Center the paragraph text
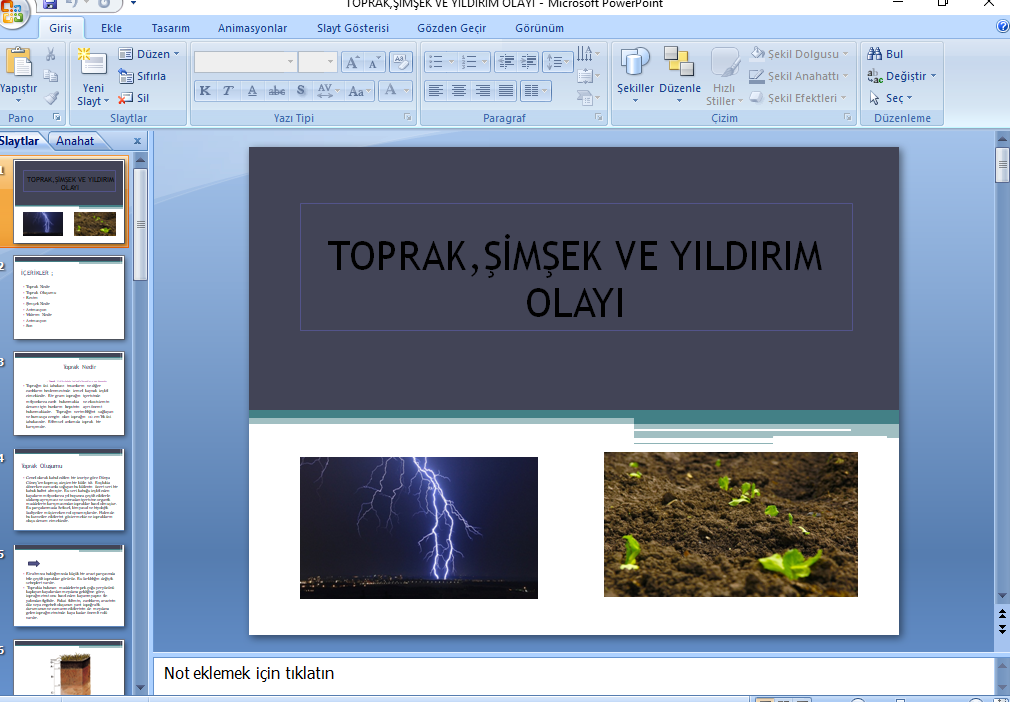This screenshot has width=1010, height=702. (x=459, y=91)
